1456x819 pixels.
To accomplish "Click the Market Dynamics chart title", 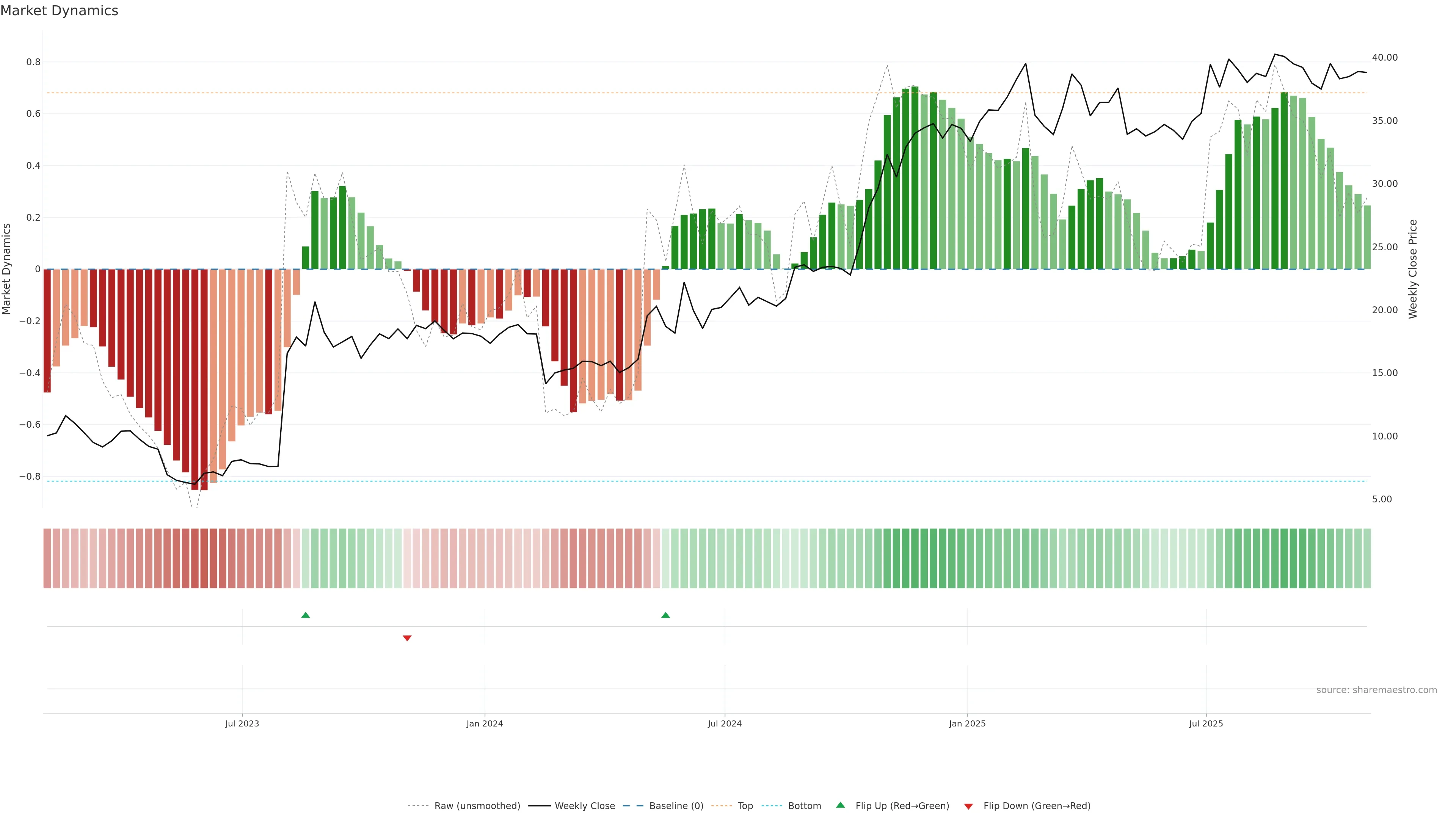I will (x=60, y=11).
